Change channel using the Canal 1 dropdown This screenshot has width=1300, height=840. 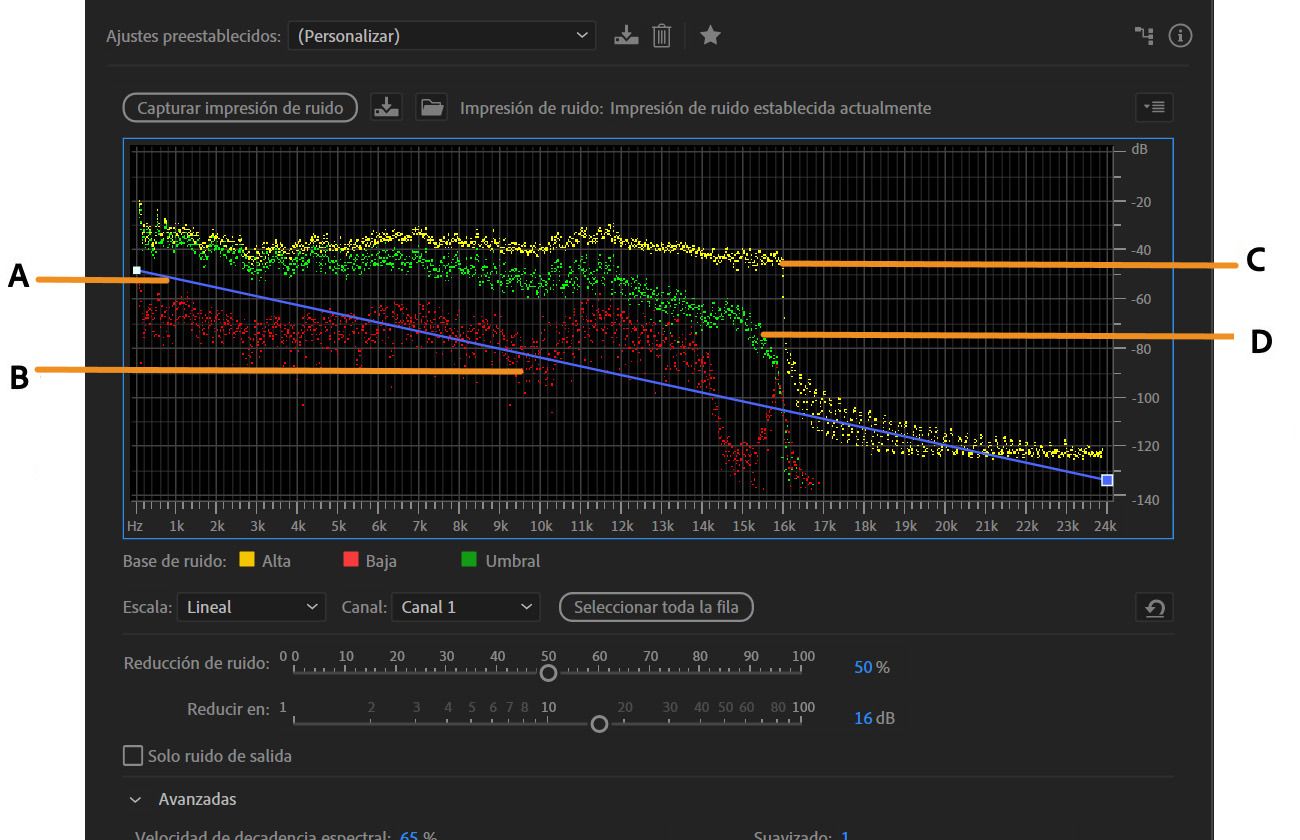click(x=465, y=607)
